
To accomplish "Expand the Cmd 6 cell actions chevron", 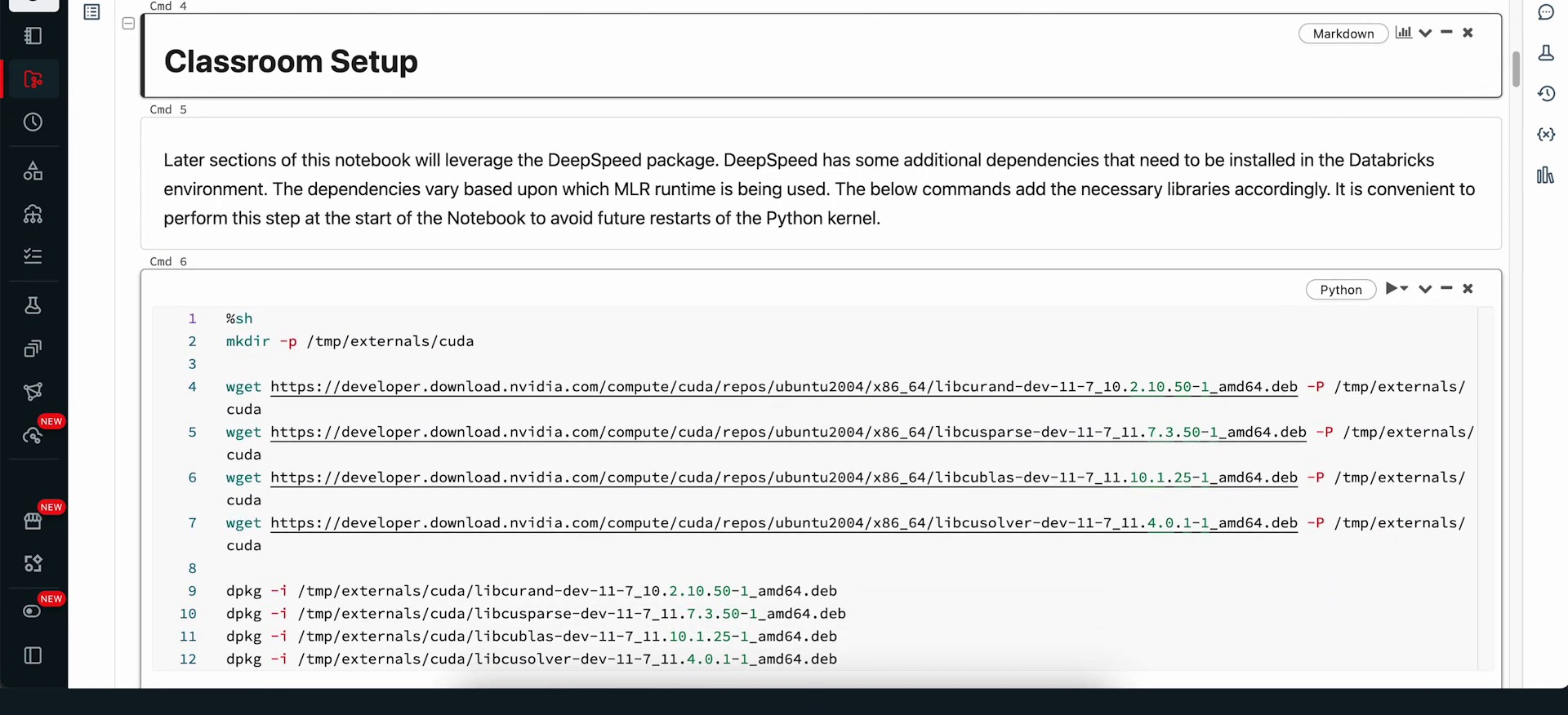I will point(1425,289).
